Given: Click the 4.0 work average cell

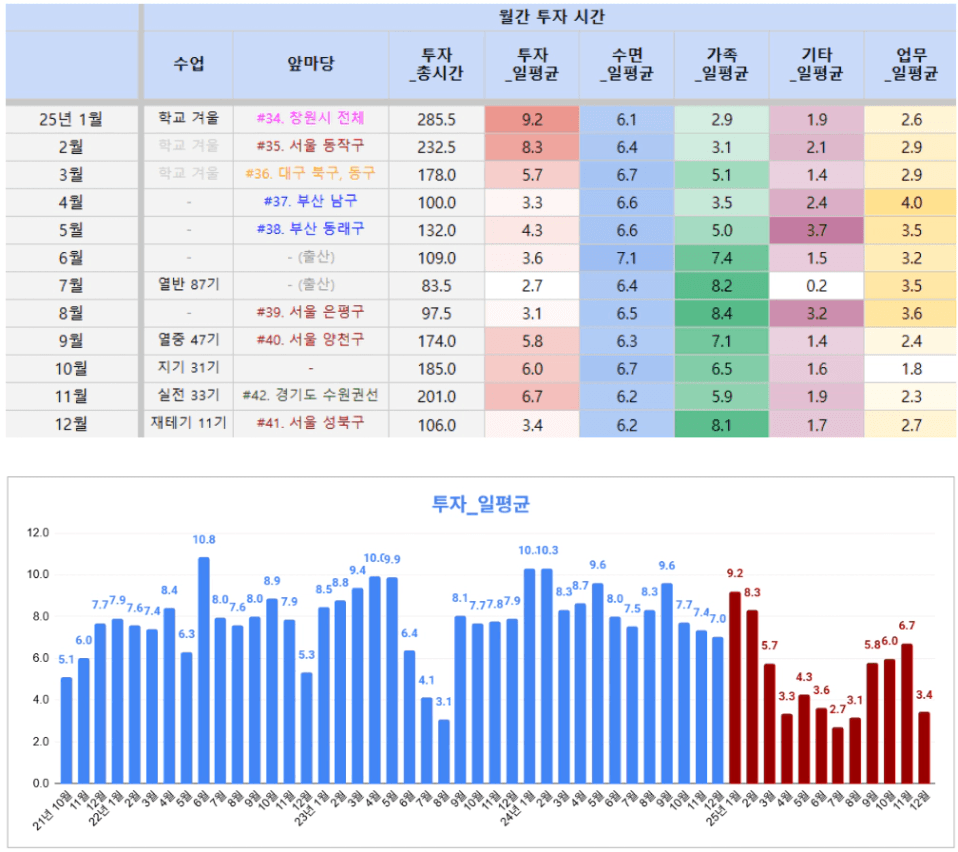Looking at the screenshot, I should pyautogui.click(x=910, y=203).
